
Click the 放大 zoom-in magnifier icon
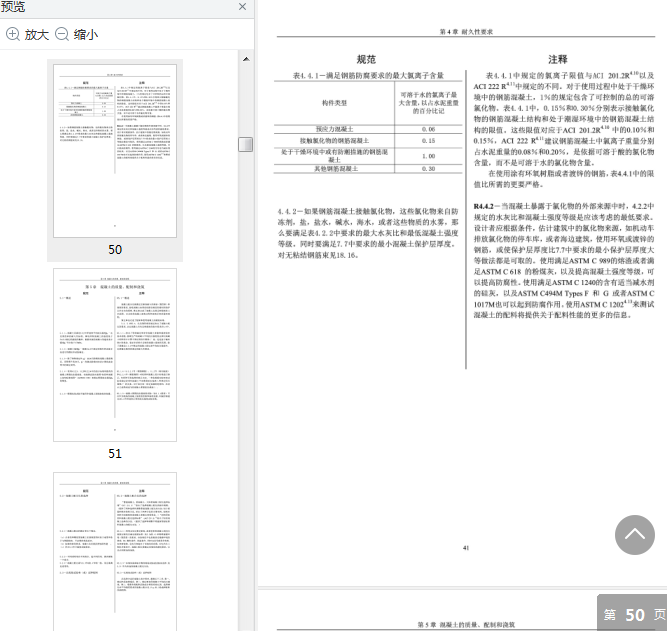tap(13, 34)
